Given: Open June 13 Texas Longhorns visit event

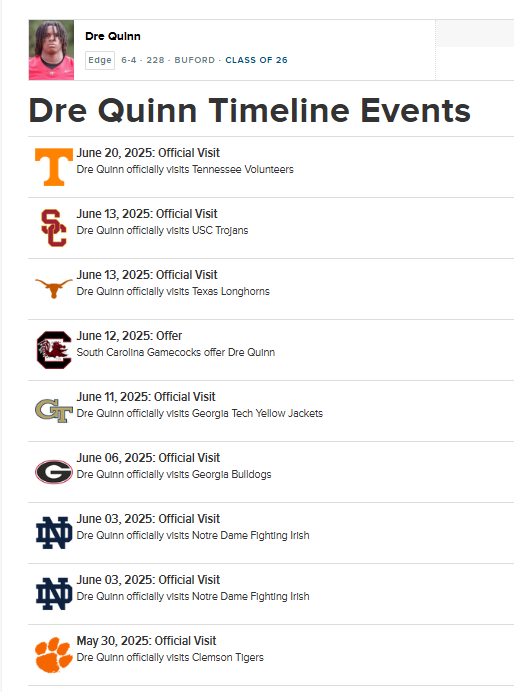Looking at the screenshot, I should click(271, 289).
